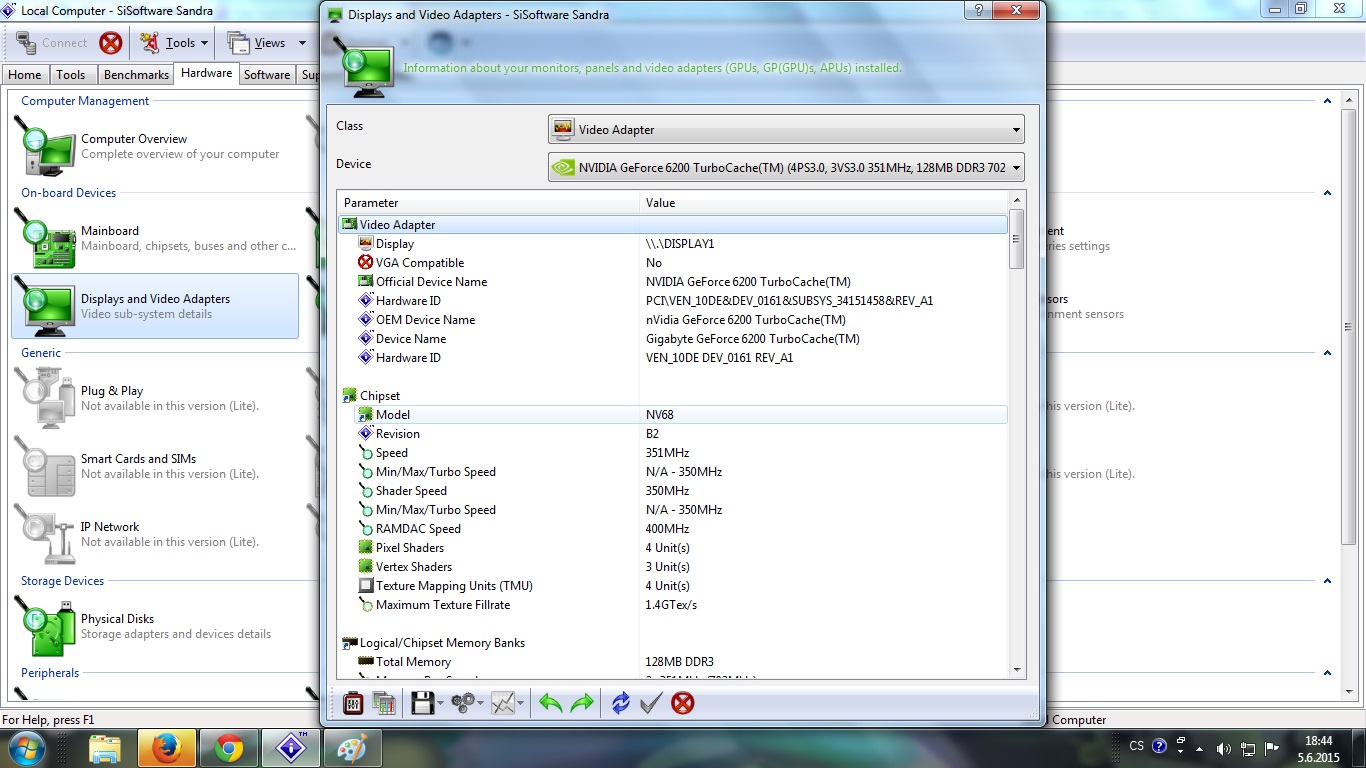Collapse the Generic section chevron
Screen dimensions: 1366x768
tap(1327, 353)
